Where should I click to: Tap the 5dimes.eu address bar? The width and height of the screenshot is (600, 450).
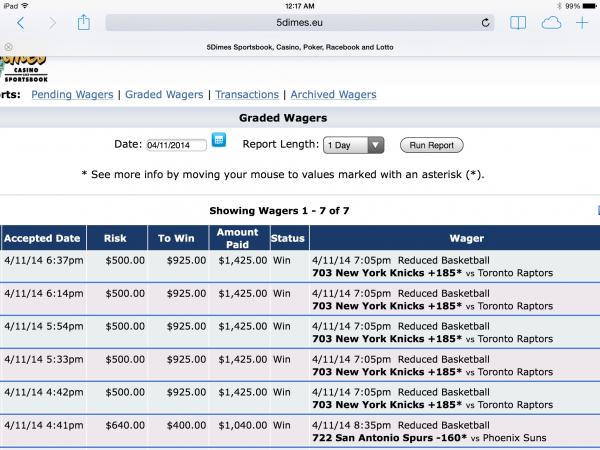point(300,22)
